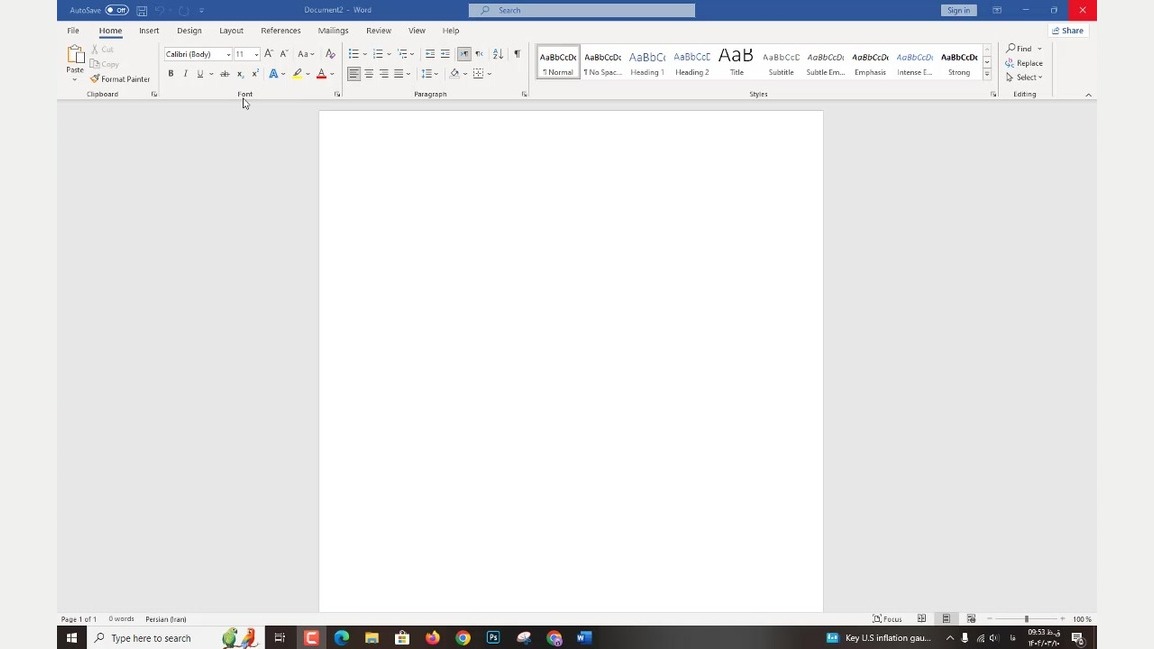Toggle right text alignment

point(383,74)
